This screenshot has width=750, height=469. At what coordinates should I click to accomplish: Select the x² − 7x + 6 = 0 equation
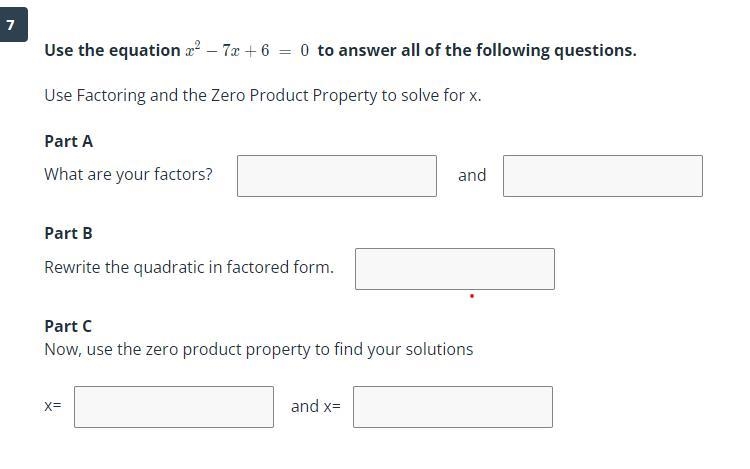click(247, 50)
